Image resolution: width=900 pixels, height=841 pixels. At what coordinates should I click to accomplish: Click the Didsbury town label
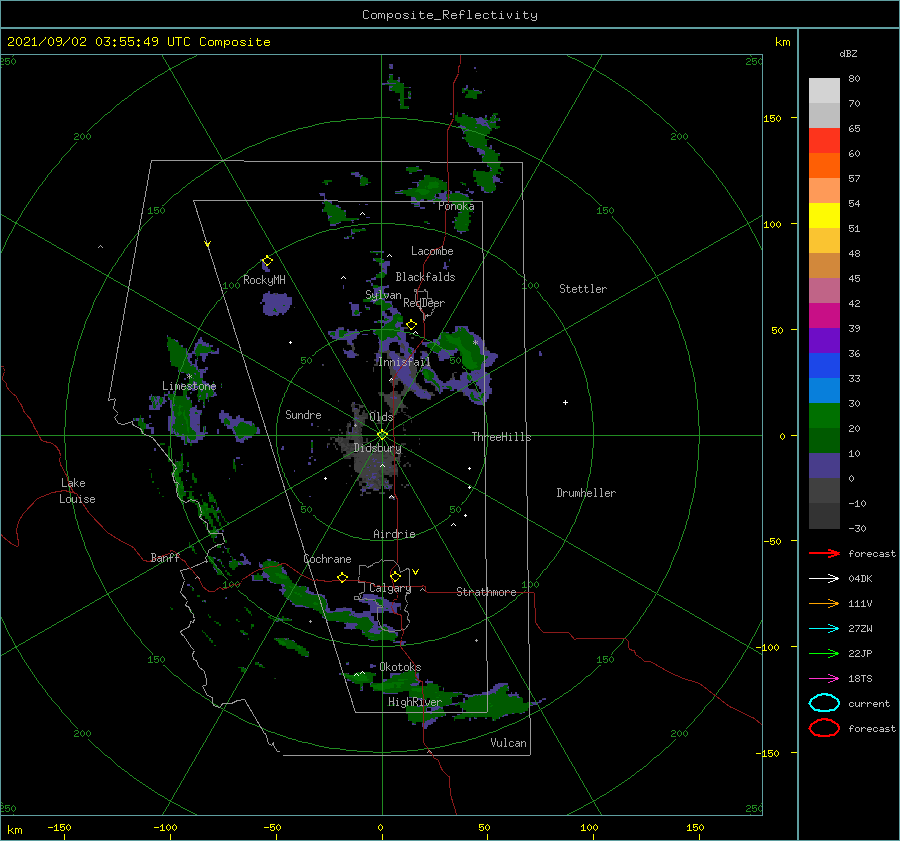377,448
